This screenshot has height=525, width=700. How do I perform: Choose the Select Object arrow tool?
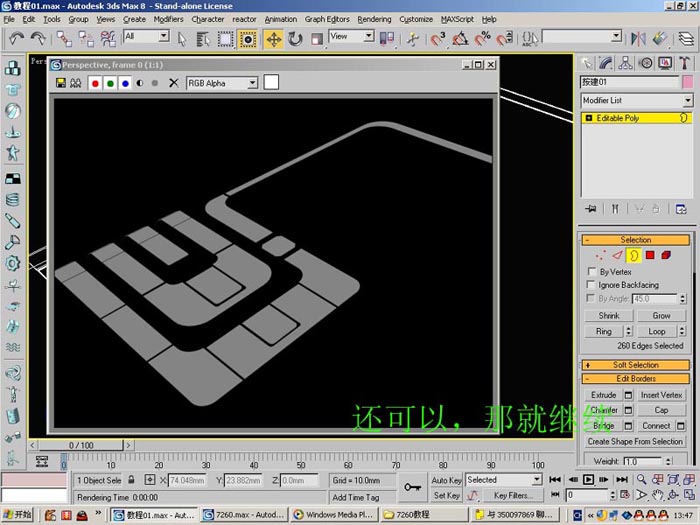click(x=181, y=39)
